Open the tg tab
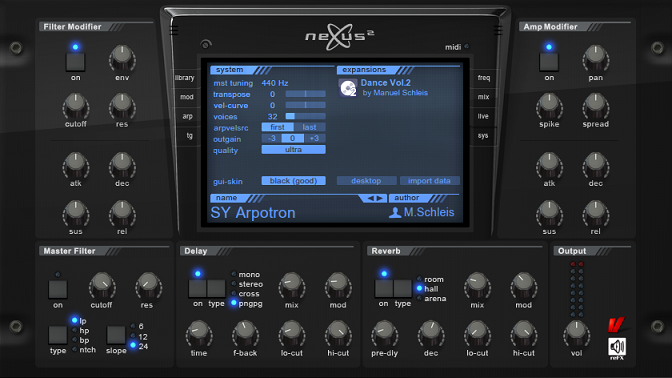The width and height of the screenshot is (672, 378). pyautogui.click(x=189, y=135)
